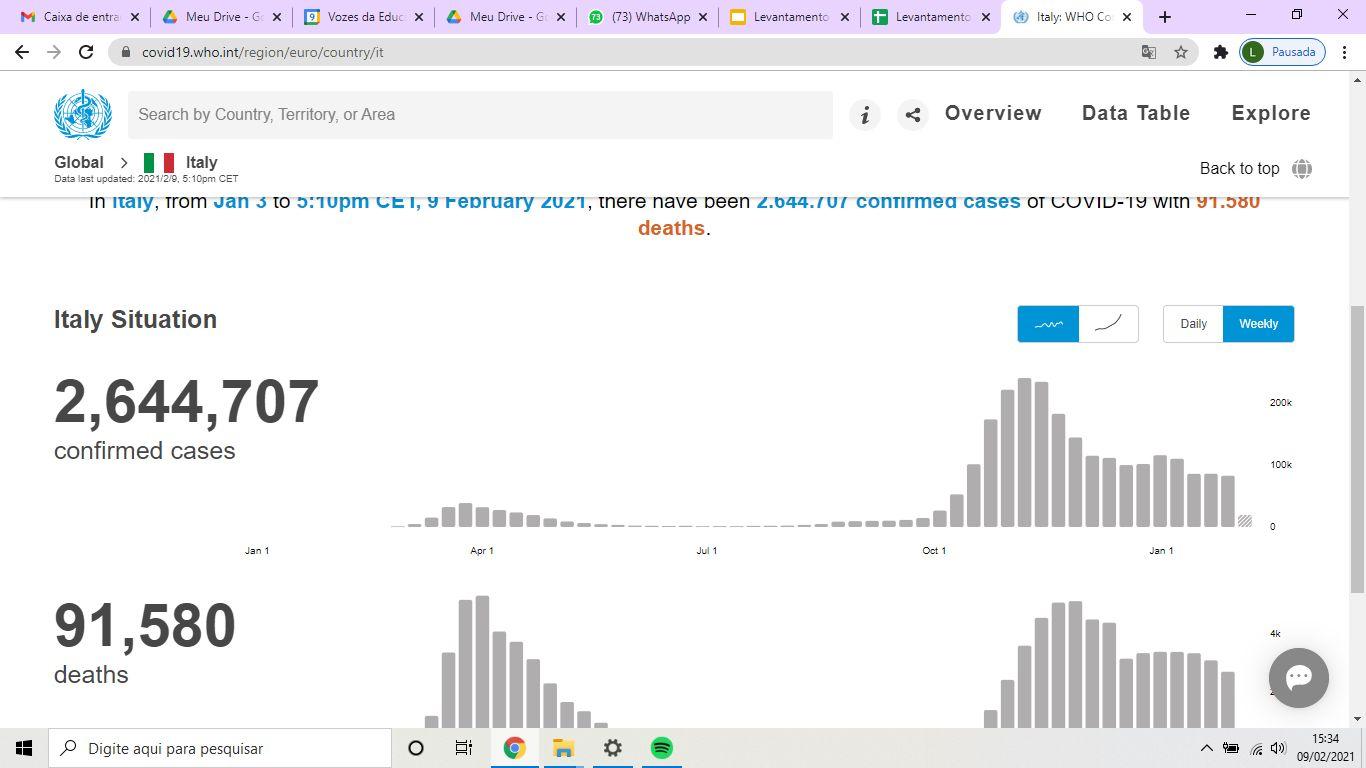Screen dimensions: 1366x768
Task: Open Task View on the taskbar
Action: pyautogui.click(x=464, y=748)
